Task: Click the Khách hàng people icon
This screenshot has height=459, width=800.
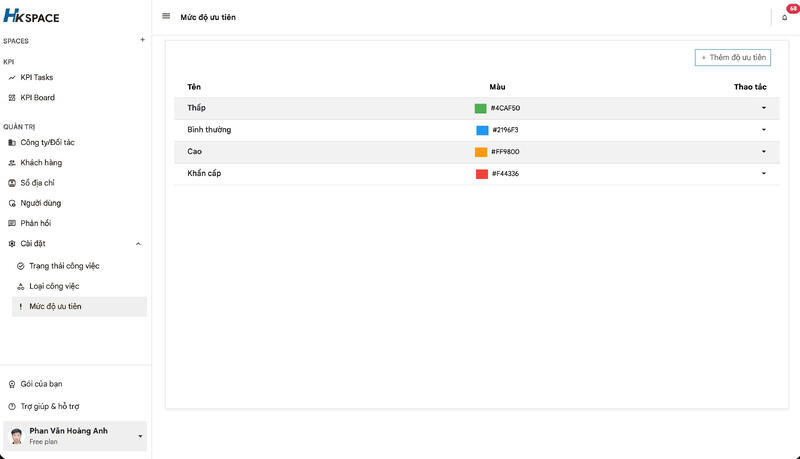Action: (12, 163)
